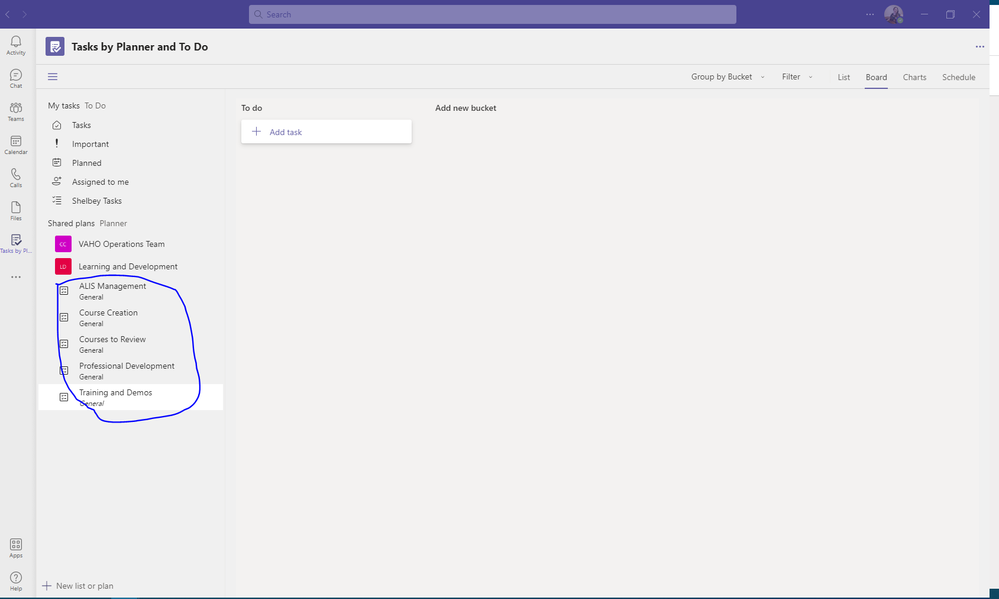
Task: Collapse the navigation pane with hamburger icon
Action: [x=53, y=76]
